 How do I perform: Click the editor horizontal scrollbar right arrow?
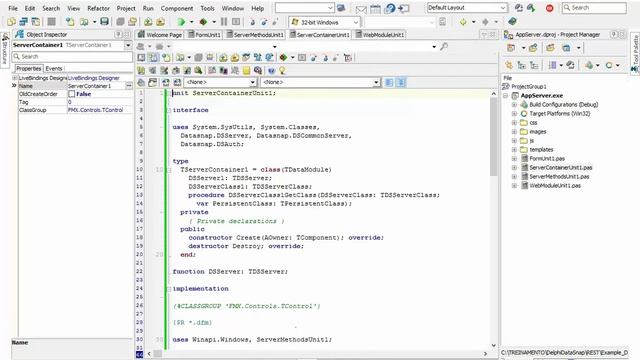[485, 354]
